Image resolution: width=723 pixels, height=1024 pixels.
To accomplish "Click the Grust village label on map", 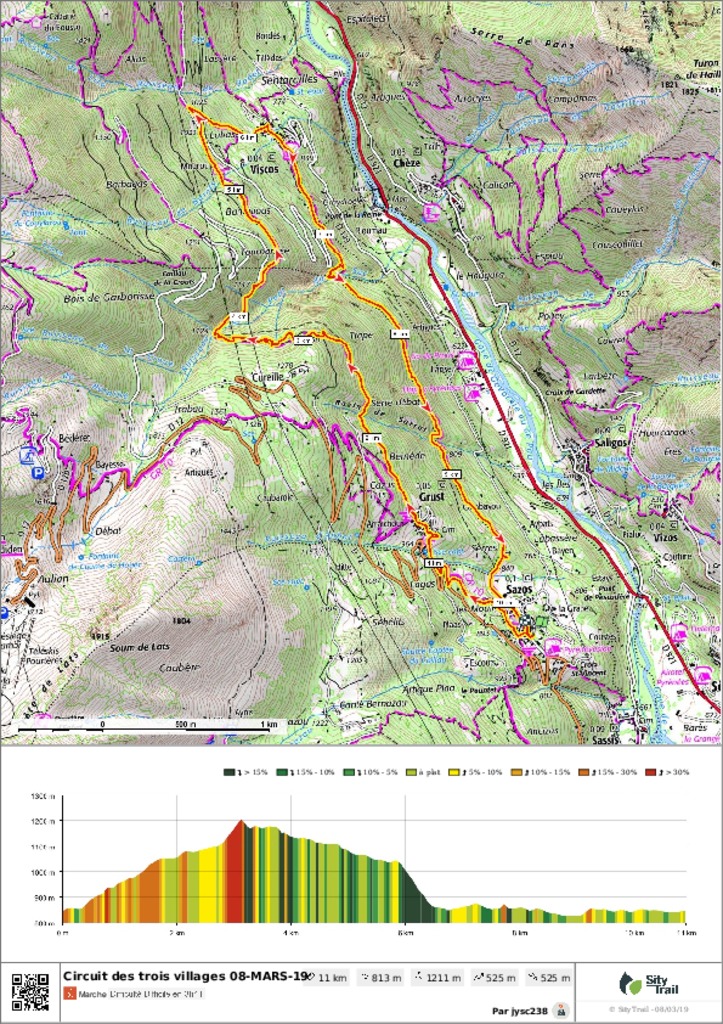I will point(431,497).
